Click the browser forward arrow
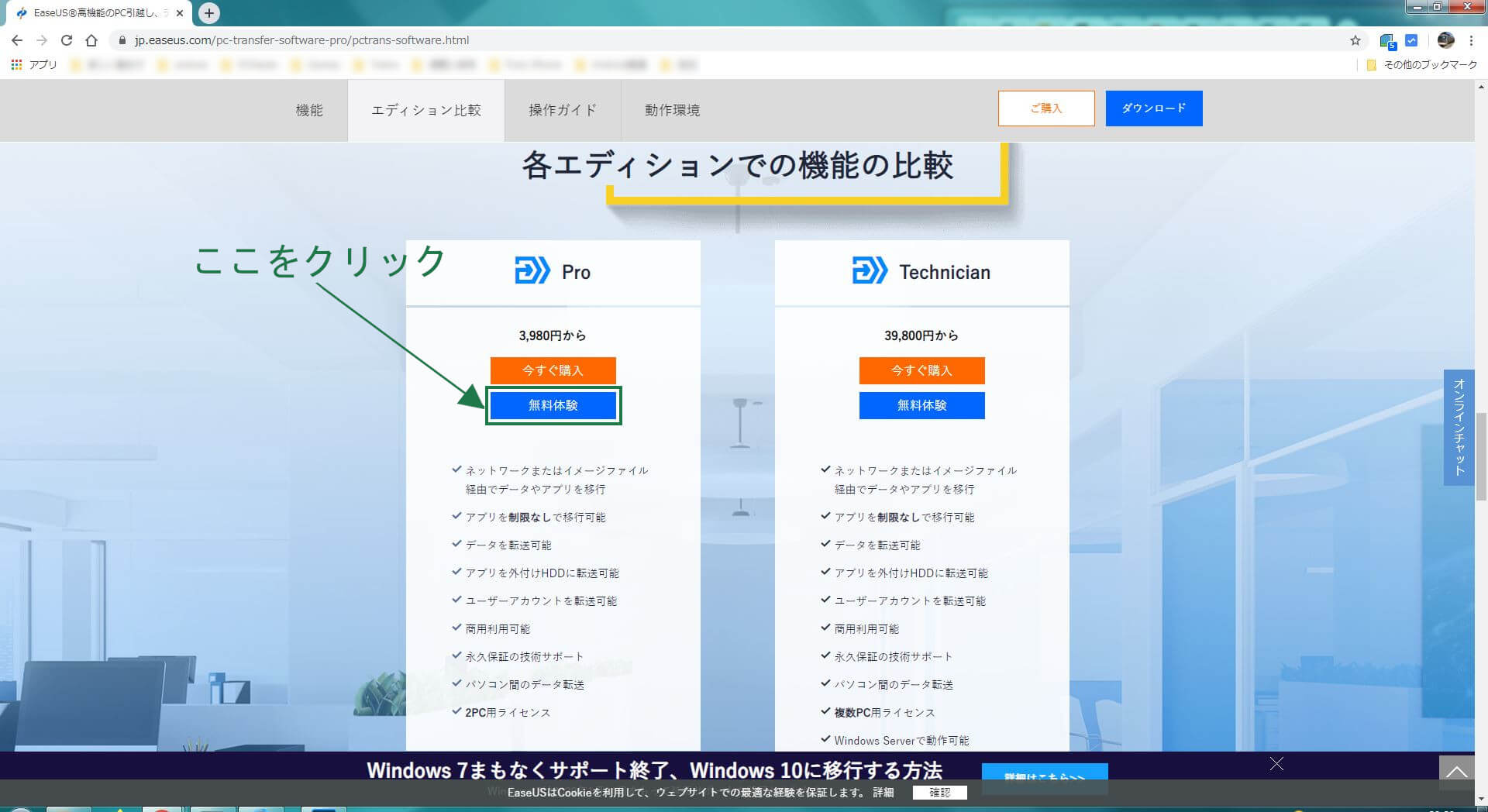The image size is (1488, 812). tap(42, 40)
